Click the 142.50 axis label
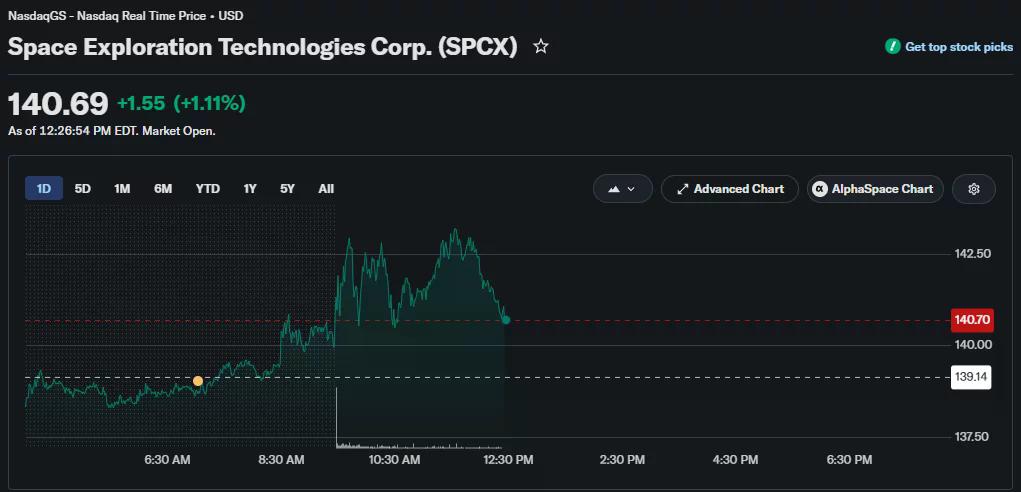 (x=972, y=254)
